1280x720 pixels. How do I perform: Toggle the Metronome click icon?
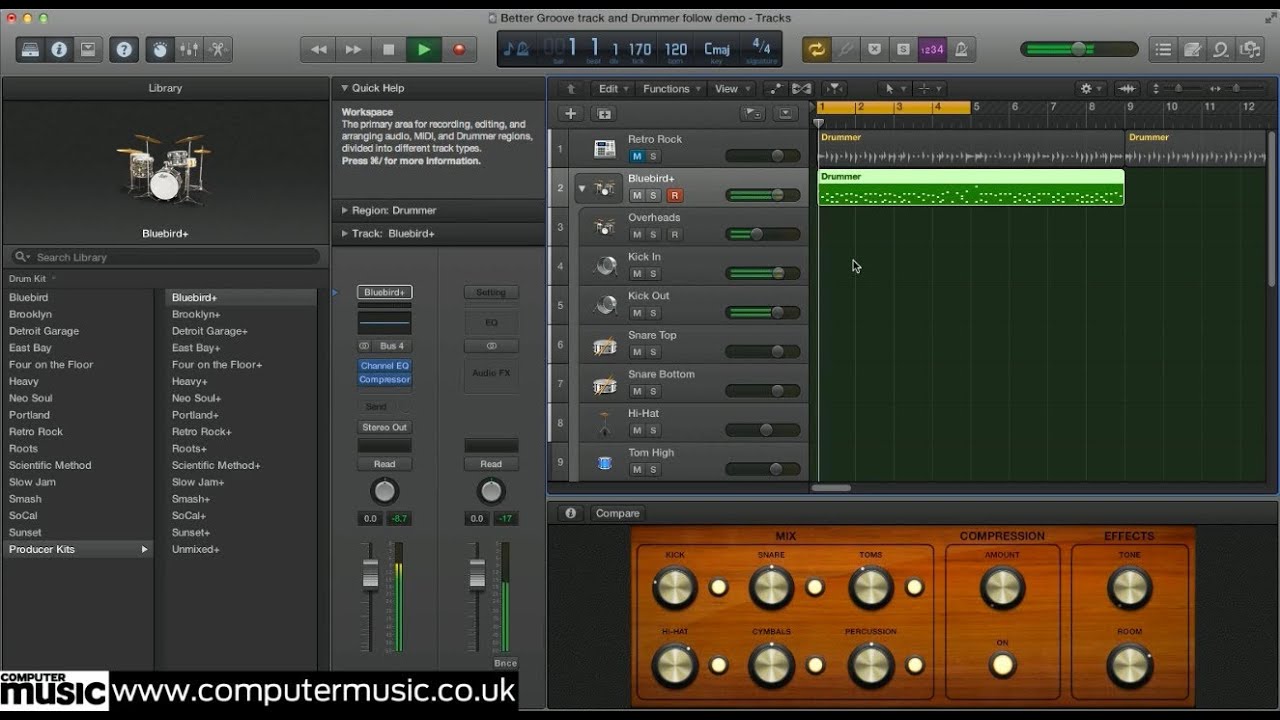tap(961, 49)
